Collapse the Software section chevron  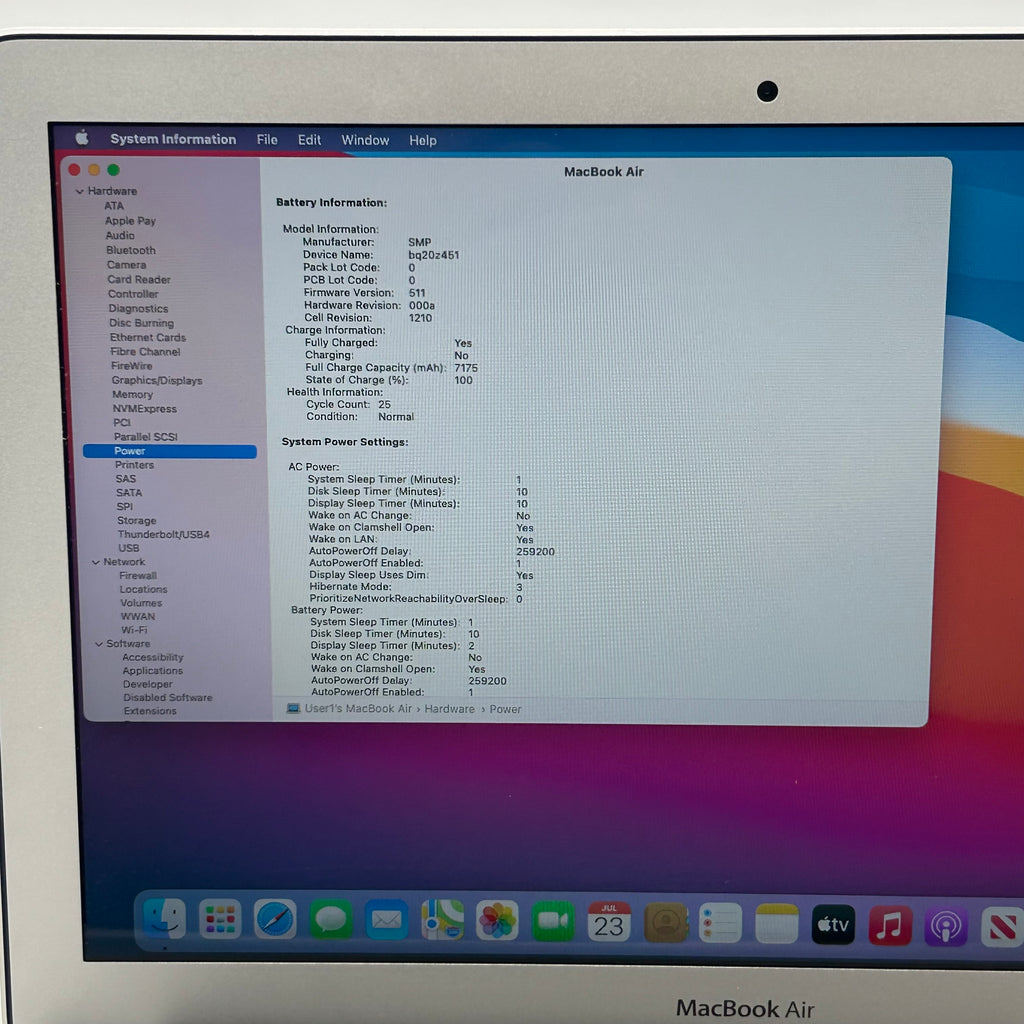99,644
